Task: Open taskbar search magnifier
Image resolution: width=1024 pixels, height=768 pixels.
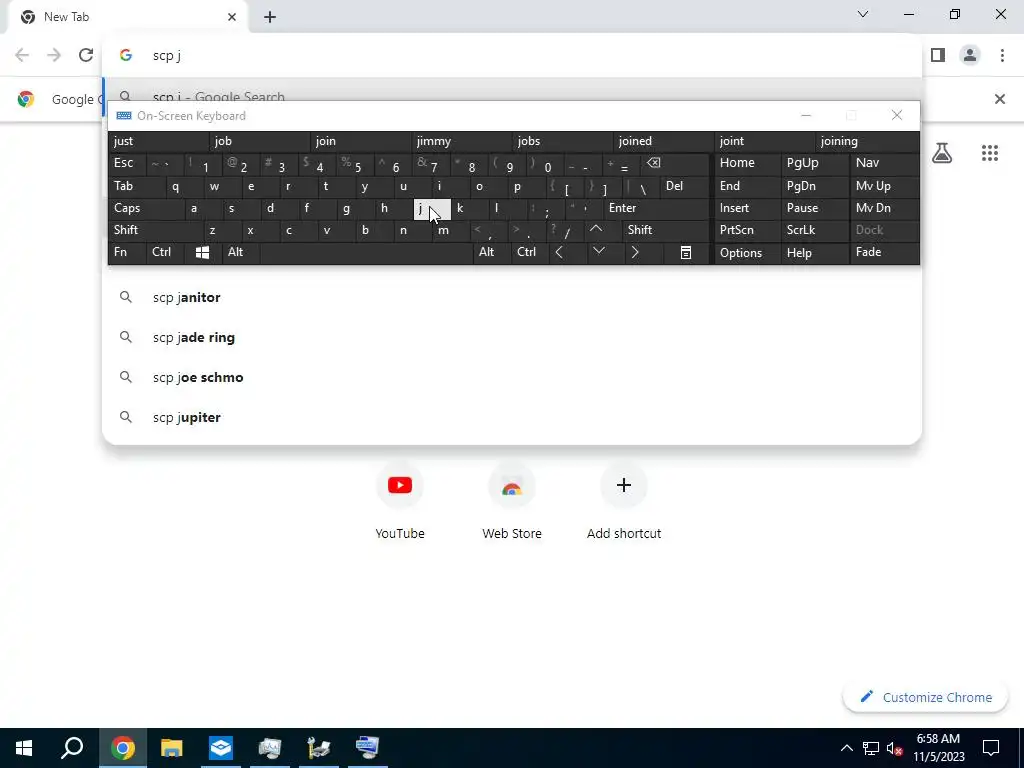Action: [72, 748]
